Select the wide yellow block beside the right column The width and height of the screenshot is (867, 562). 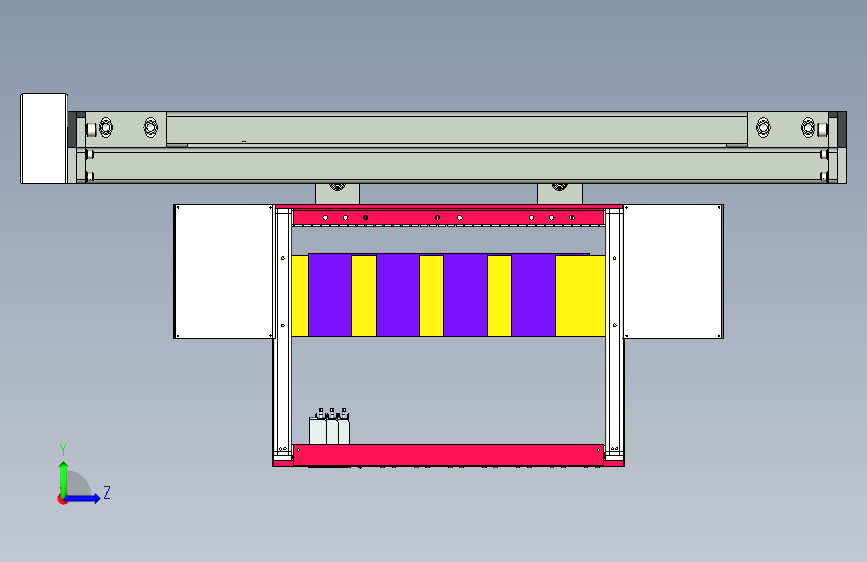580,296
